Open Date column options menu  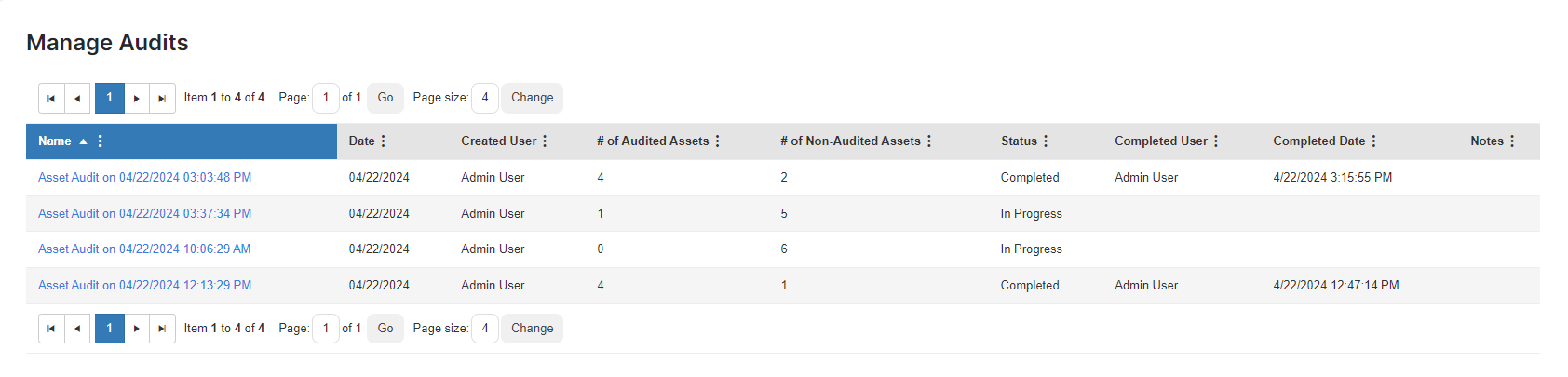384,141
